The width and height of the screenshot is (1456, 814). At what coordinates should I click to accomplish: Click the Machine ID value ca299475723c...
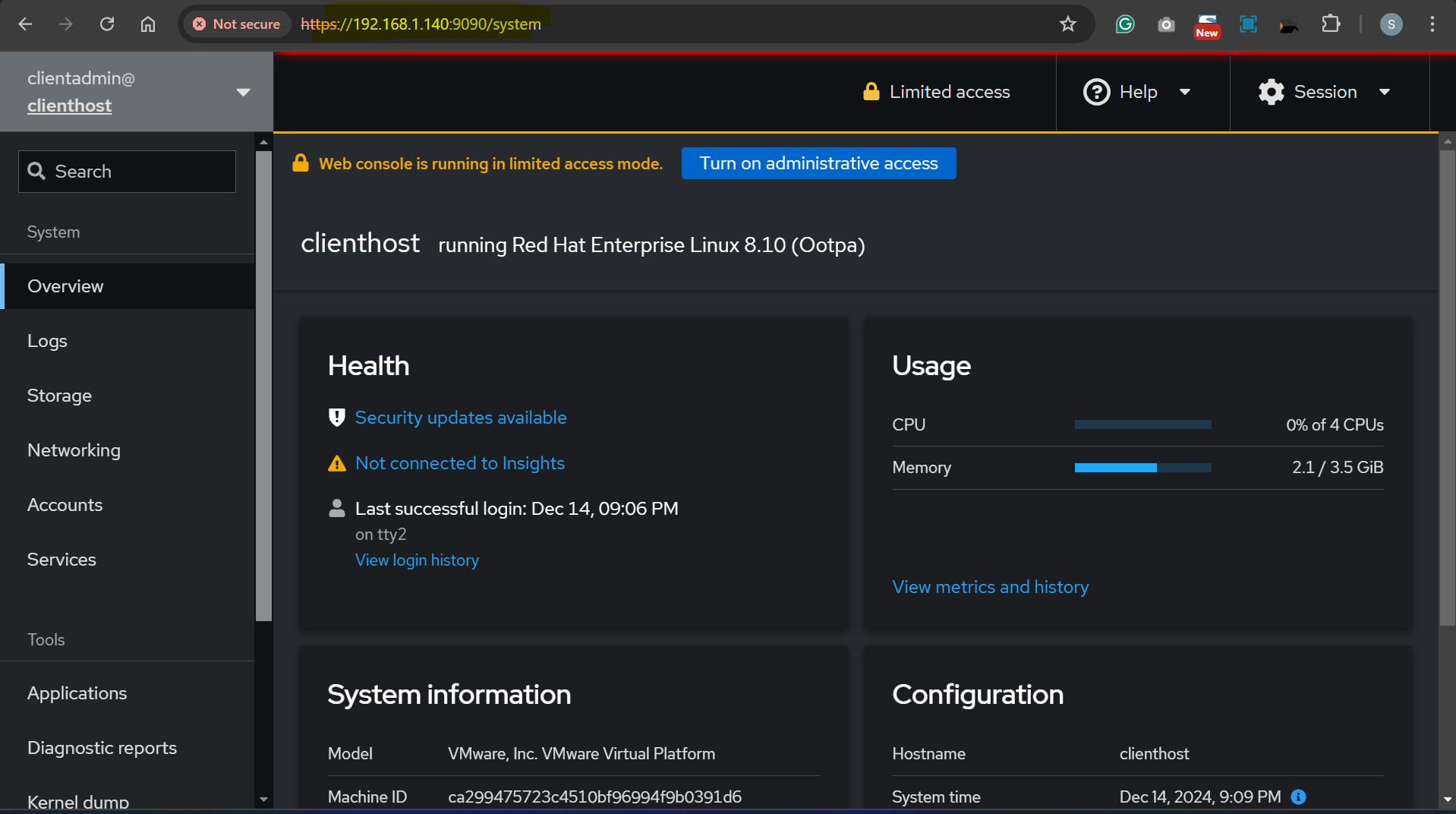tap(594, 797)
